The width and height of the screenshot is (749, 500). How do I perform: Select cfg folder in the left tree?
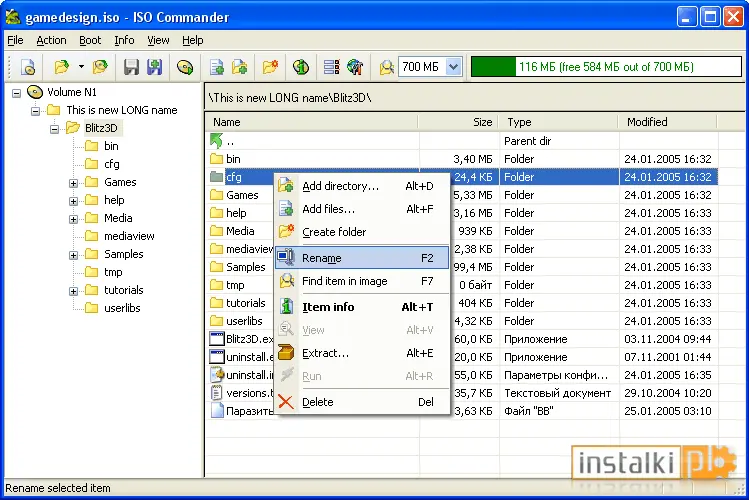point(112,164)
